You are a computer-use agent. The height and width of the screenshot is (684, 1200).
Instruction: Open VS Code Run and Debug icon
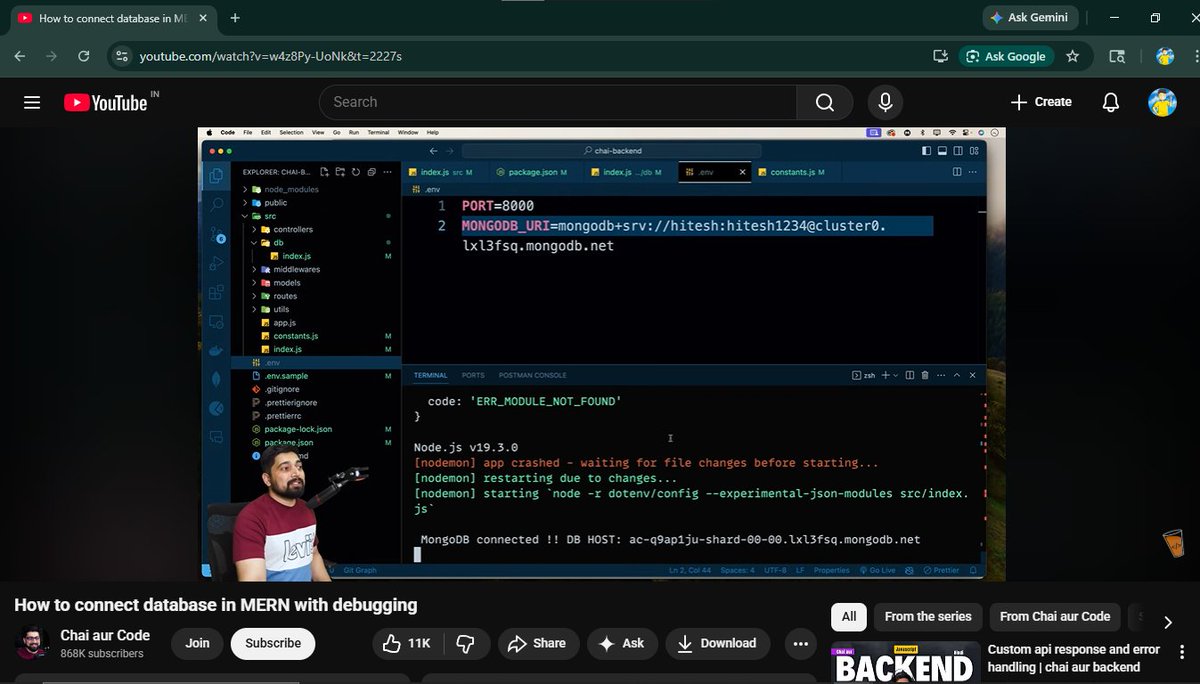coord(215,264)
